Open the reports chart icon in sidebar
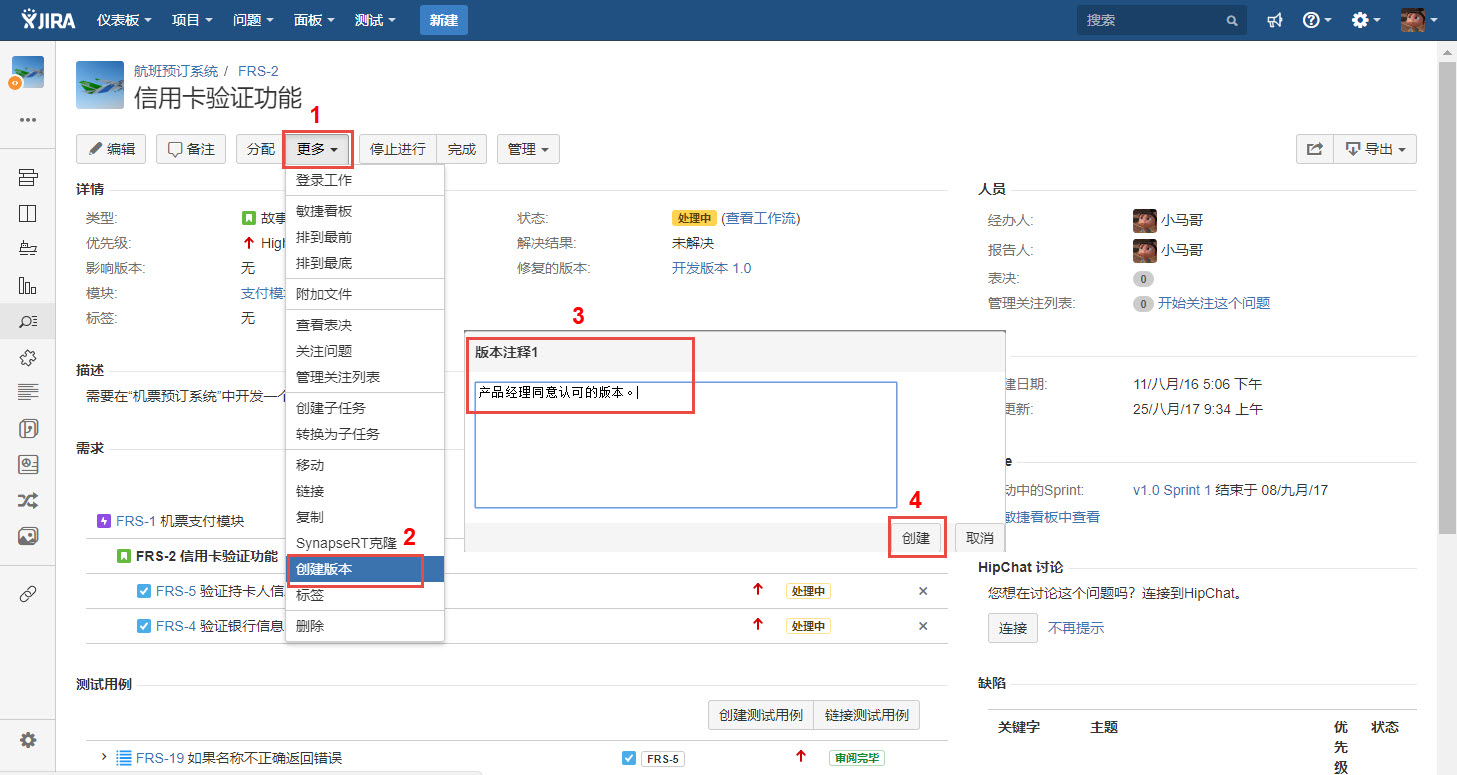Image resolution: width=1457 pixels, height=775 pixels. tap(28, 285)
